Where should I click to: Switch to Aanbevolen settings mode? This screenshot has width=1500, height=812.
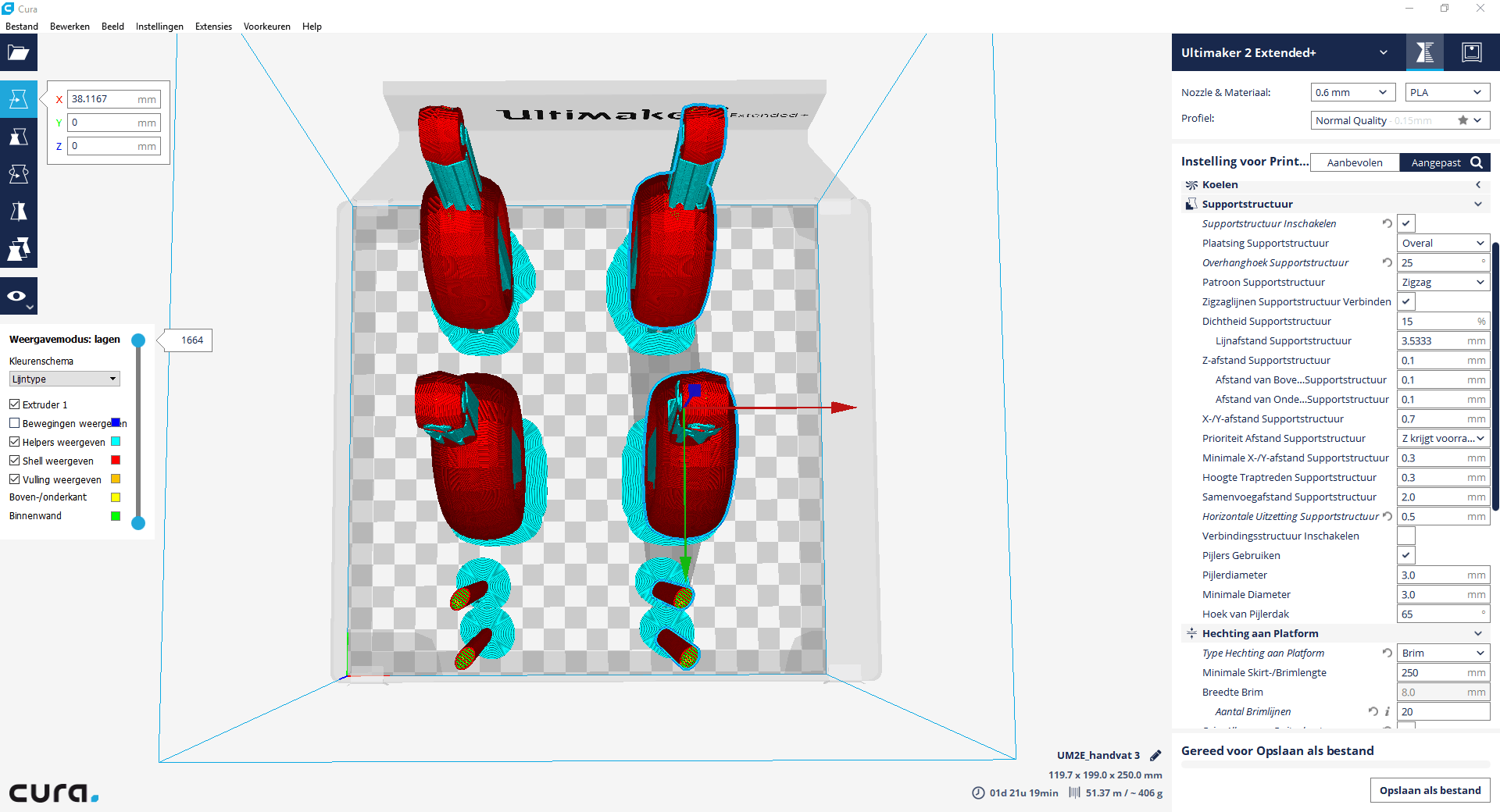click(x=1355, y=162)
